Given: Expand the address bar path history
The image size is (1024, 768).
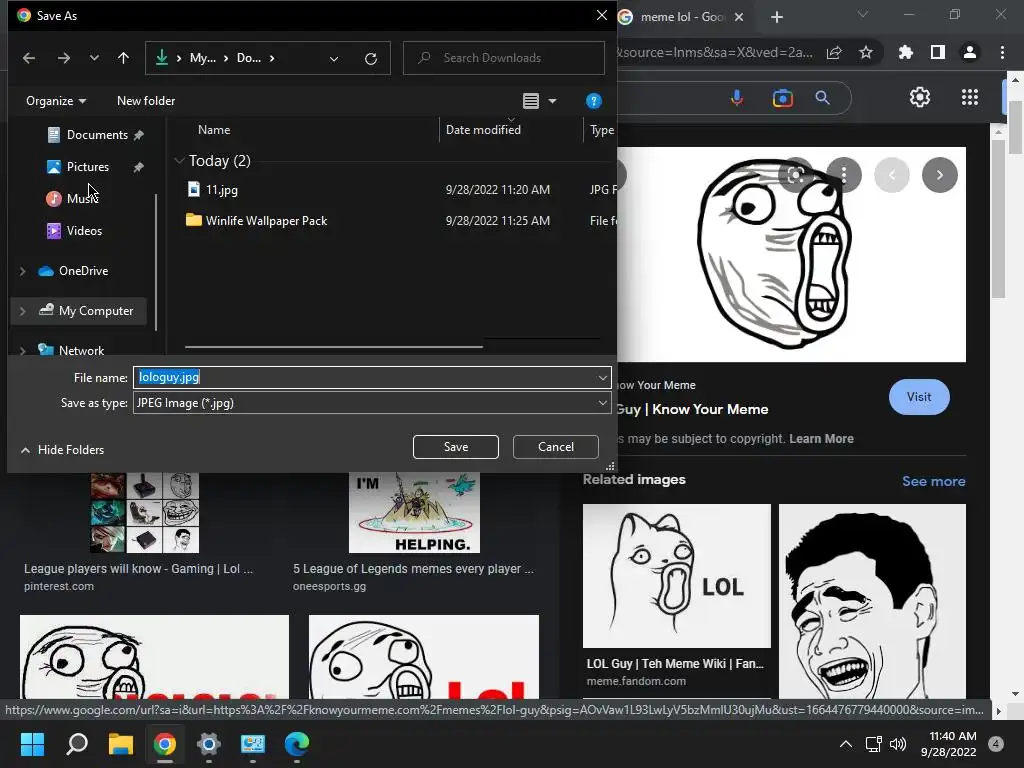Looking at the screenshot, I should (334, 59).
